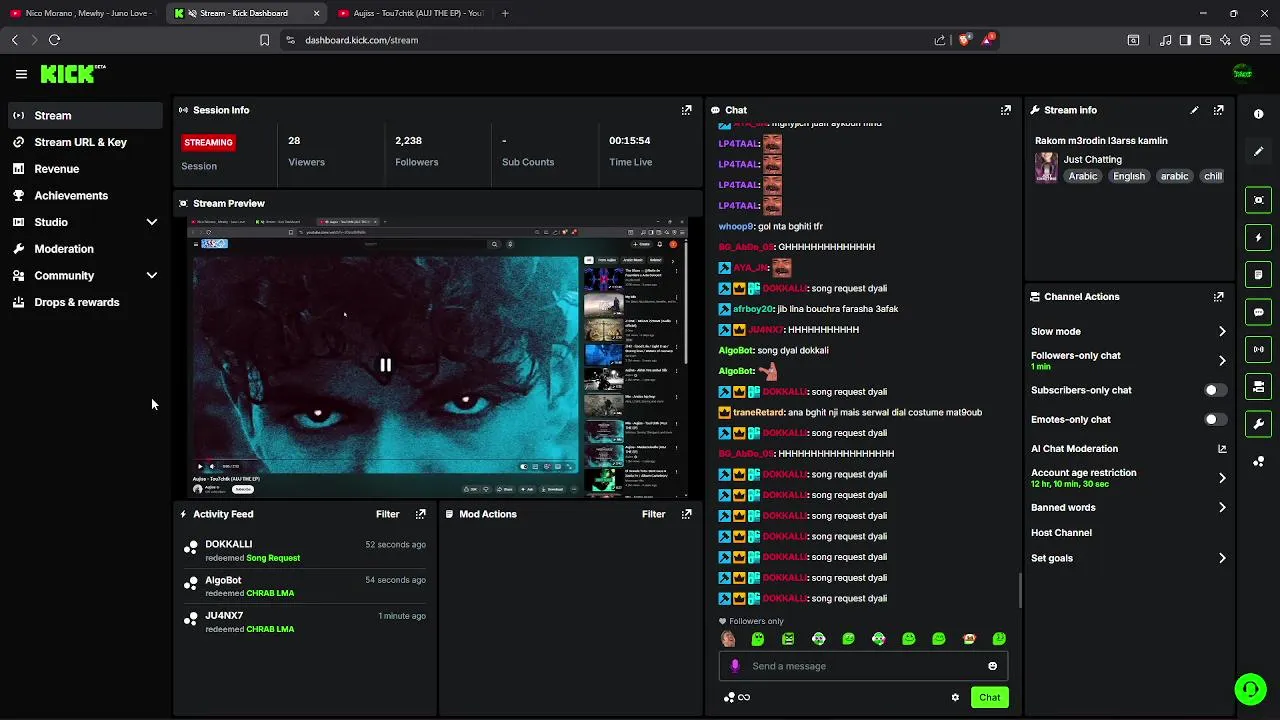
Task: Open AI Chat Moderation external link icon
Action: coord(1221,449)
